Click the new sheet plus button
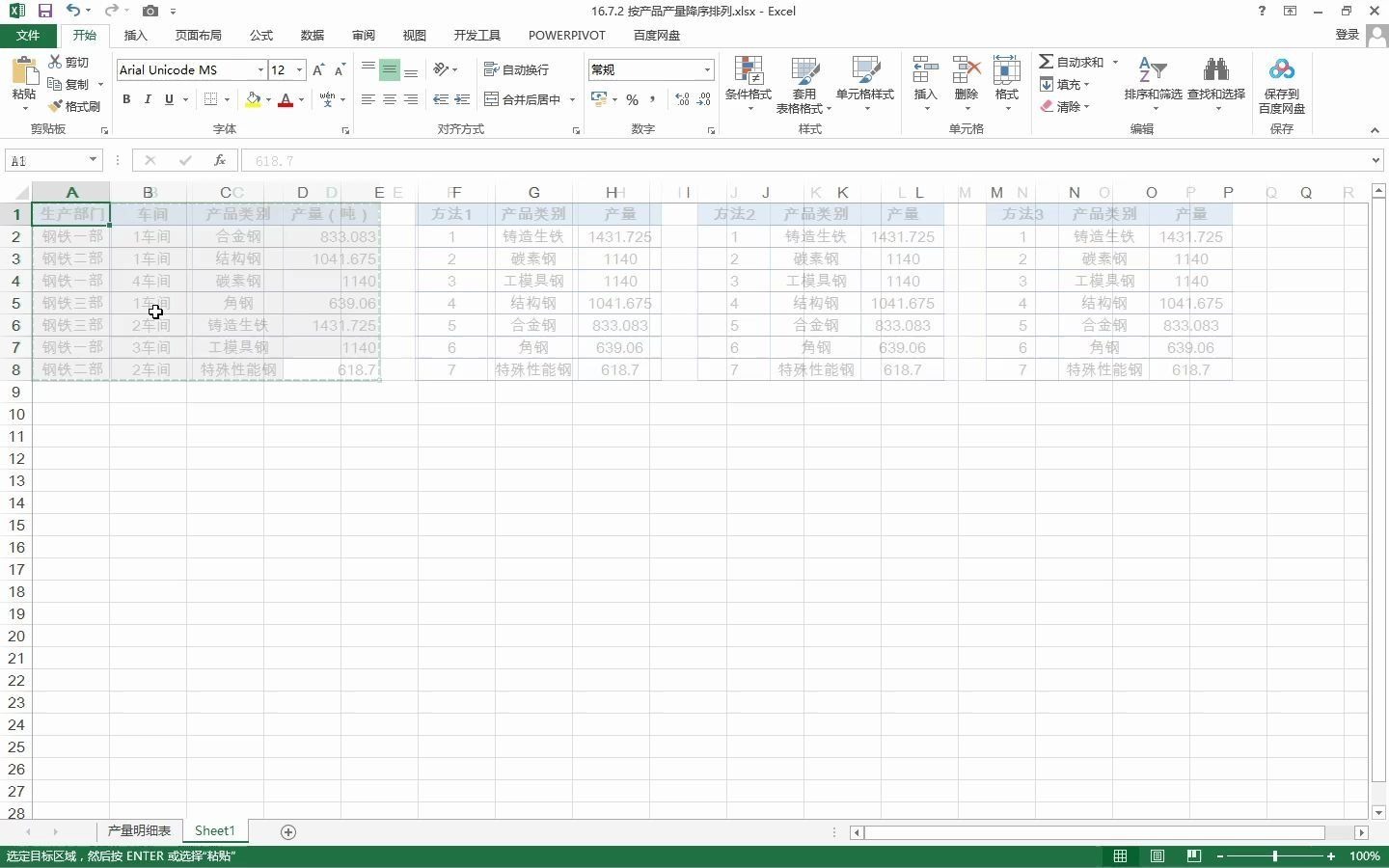The height and width of the screenshot is (868, 1389). [287, 831]
